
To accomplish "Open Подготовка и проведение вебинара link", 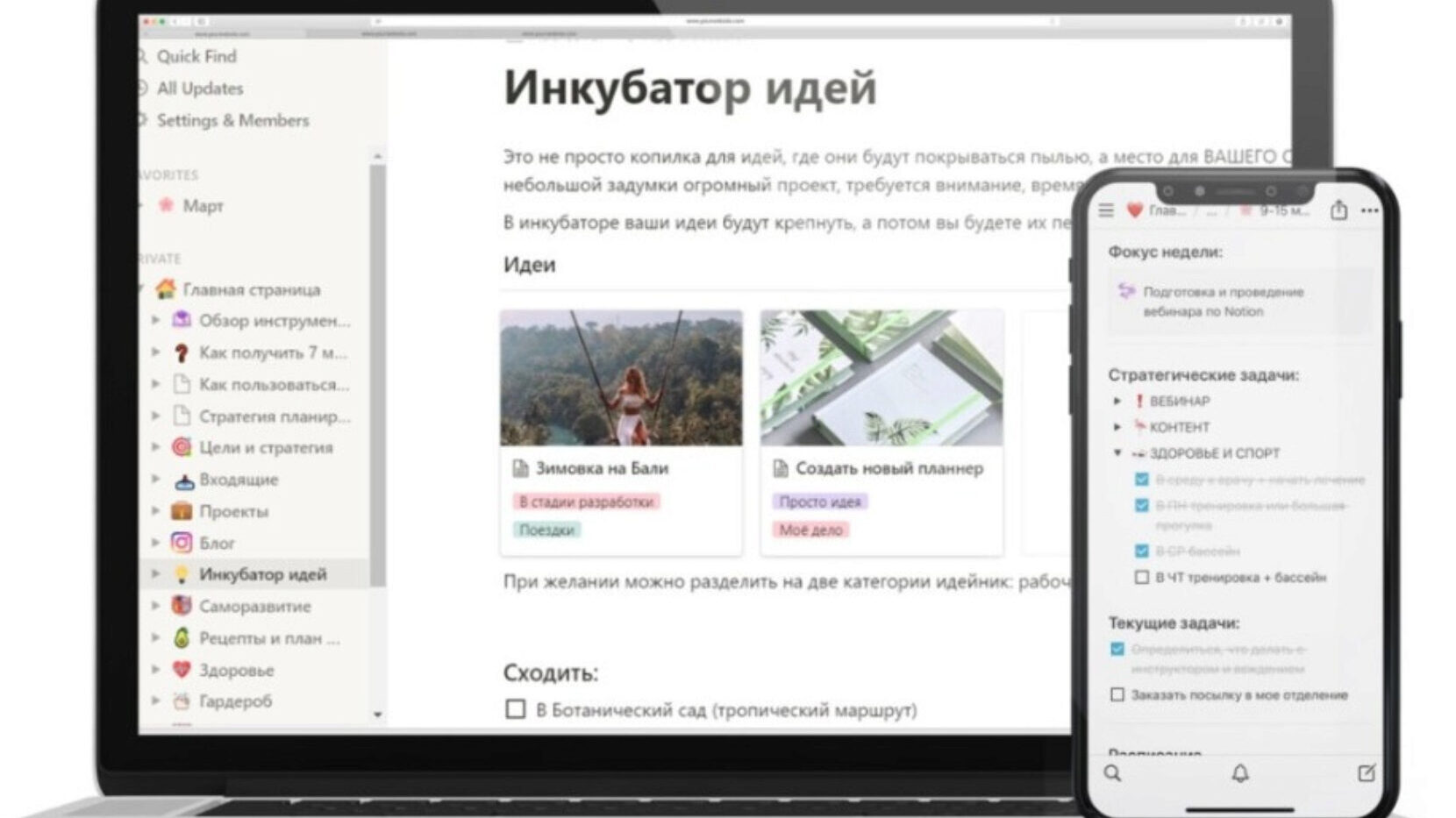I will [1223, 302].
